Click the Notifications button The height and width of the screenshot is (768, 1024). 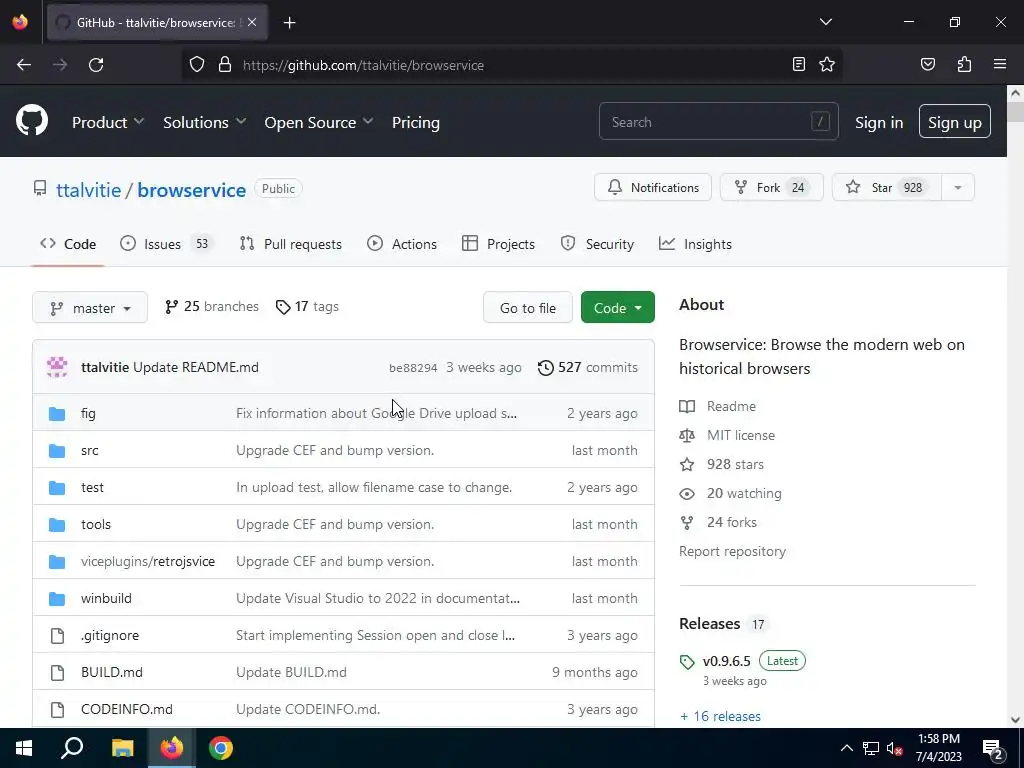click(x=652, y=187)
